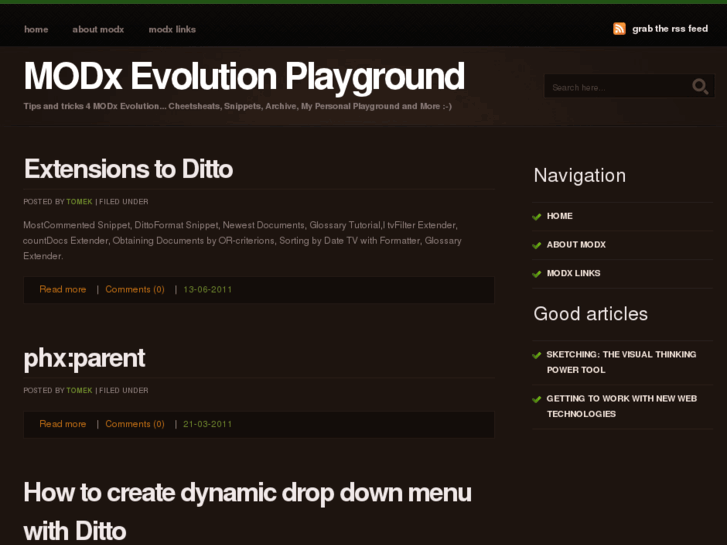Click the 13-06-2011 date text
Screen dimensions: 727x545
208,289
